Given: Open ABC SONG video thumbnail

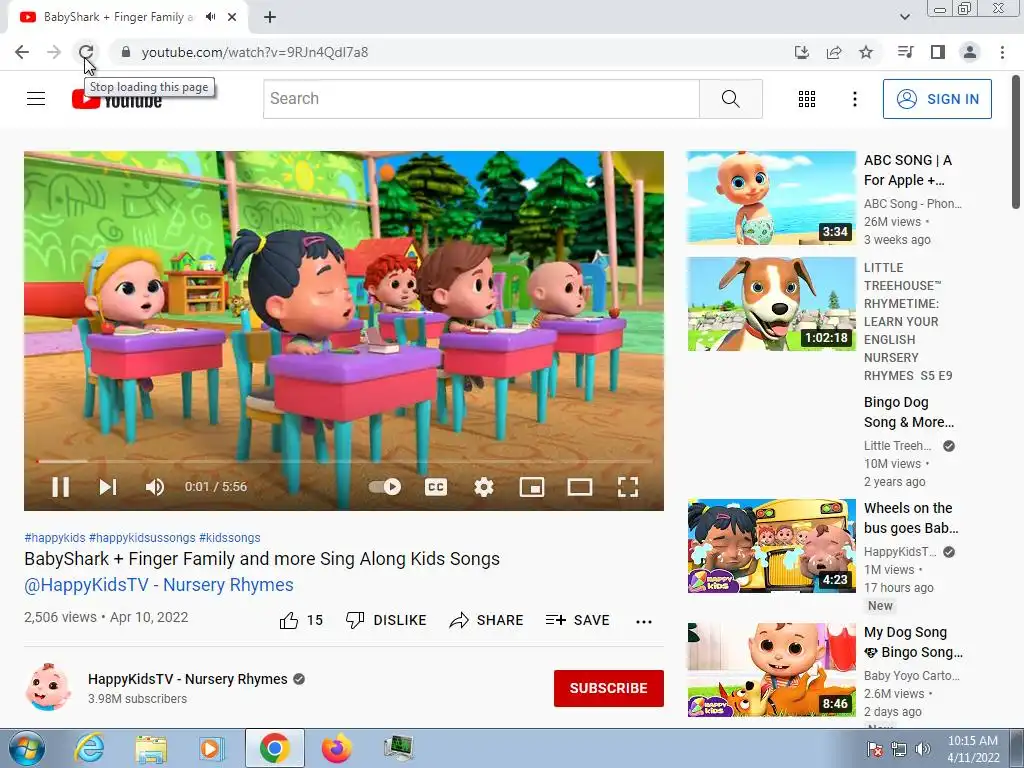Looking at the screenshot, I should (771, 198).
